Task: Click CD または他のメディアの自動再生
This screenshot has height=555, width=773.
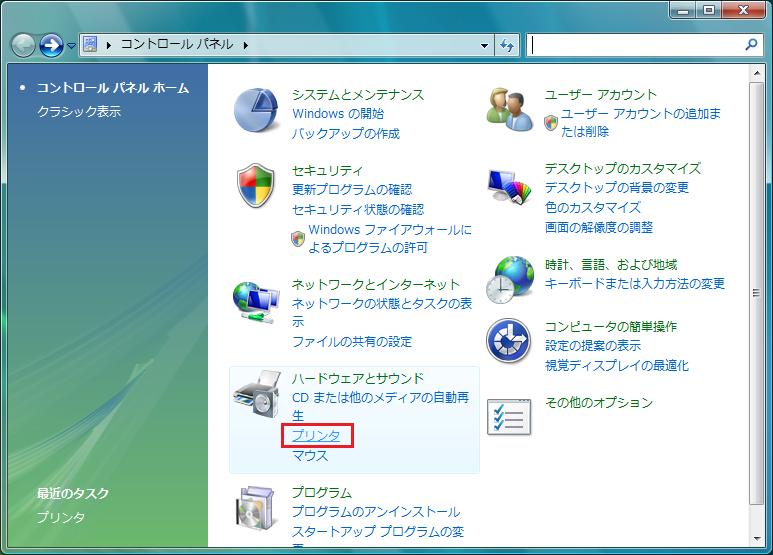Action: tap(381, 406)
